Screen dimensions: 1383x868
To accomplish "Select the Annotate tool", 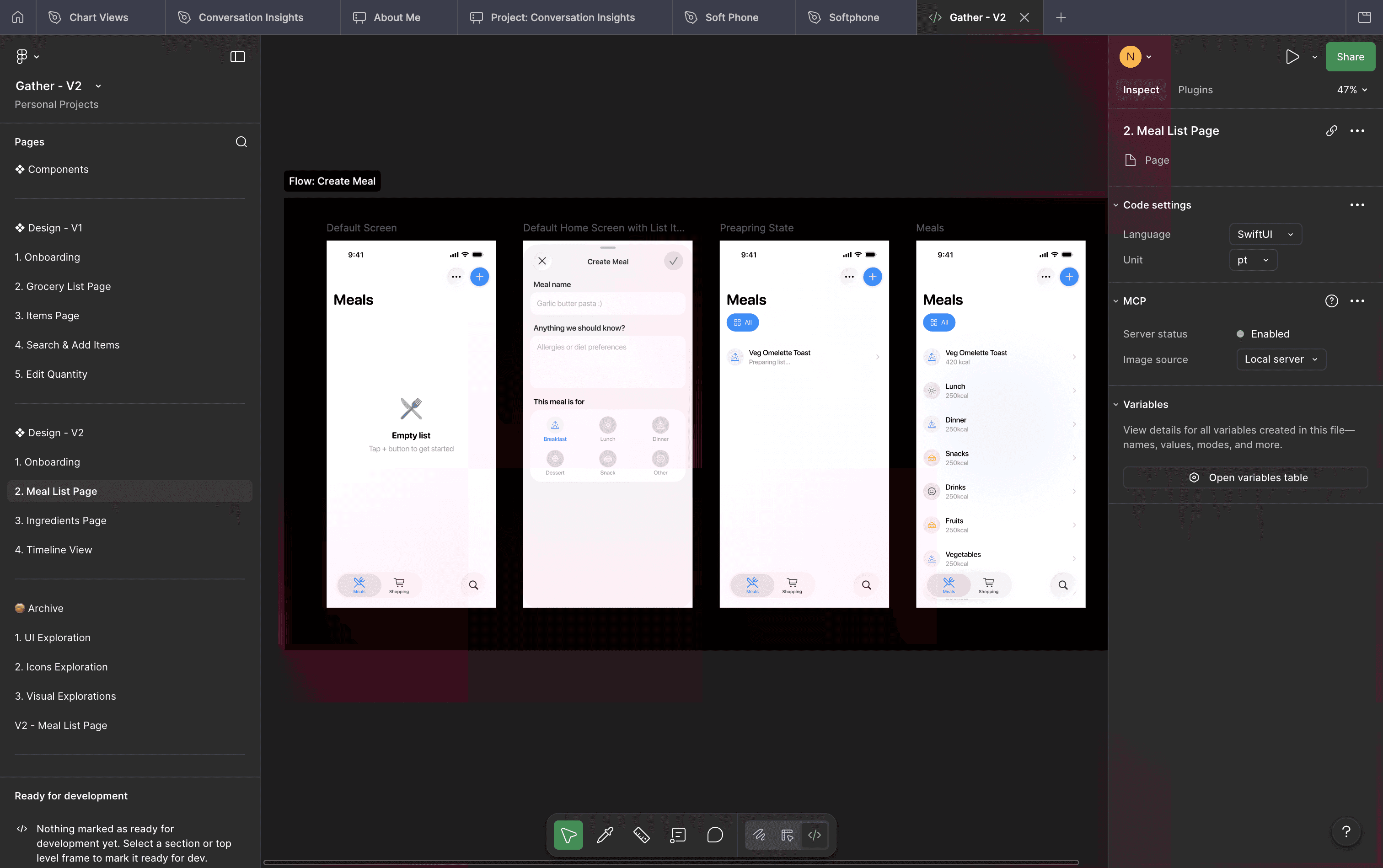I will [x=678, y=835].
